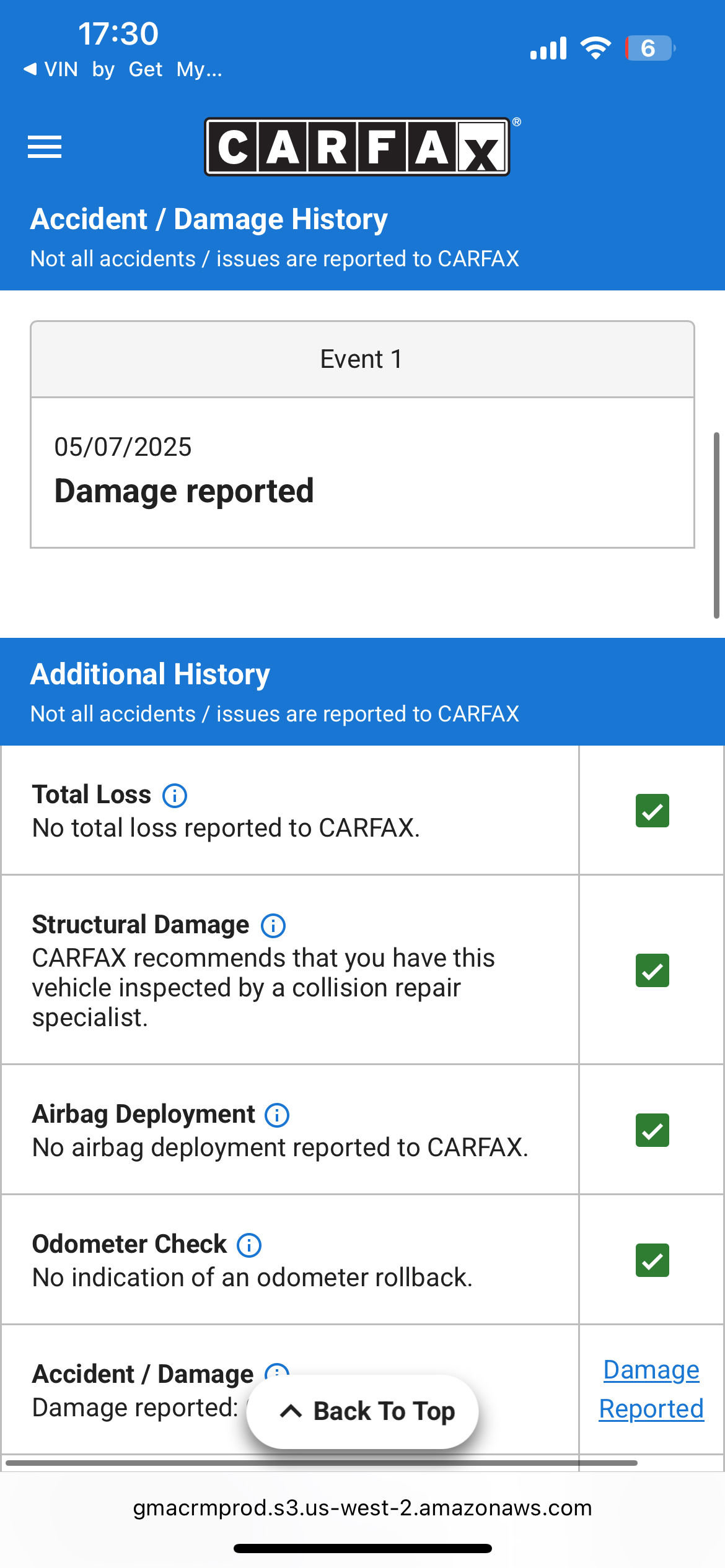Click the Structural Damage green checkmark

click(652, 970)
